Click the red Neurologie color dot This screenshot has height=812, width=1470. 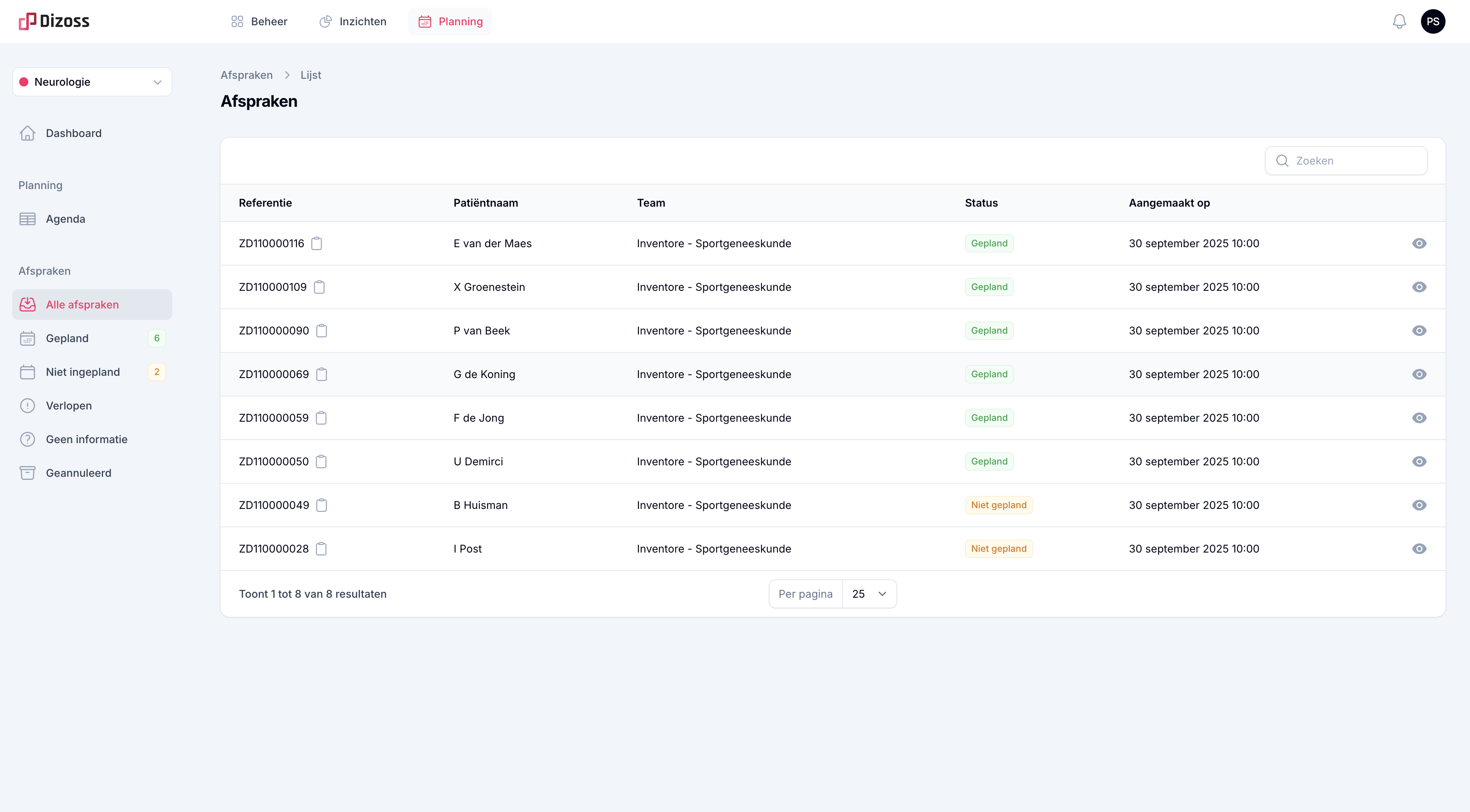pyautogui.click(x=24, y=82)
